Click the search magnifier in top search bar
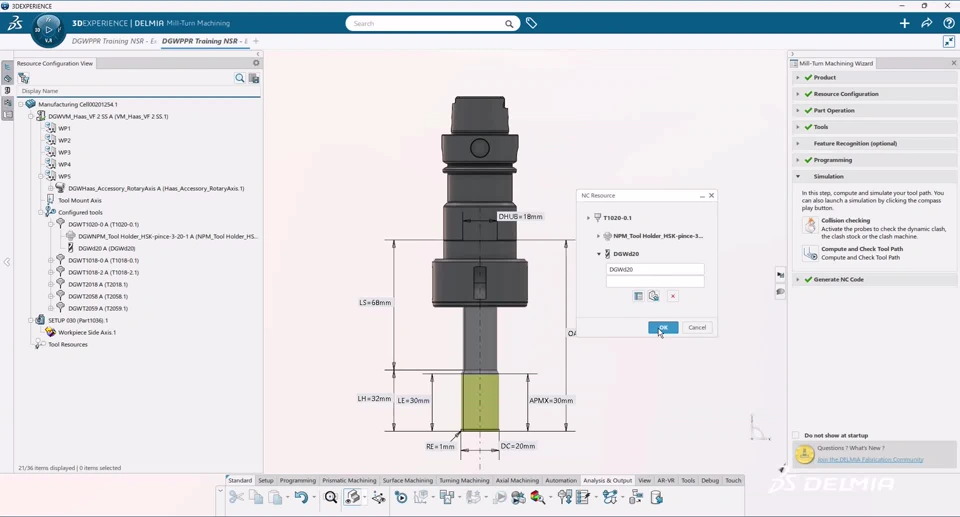Screen dimensions: 960x517 click(x=509, y=24)
